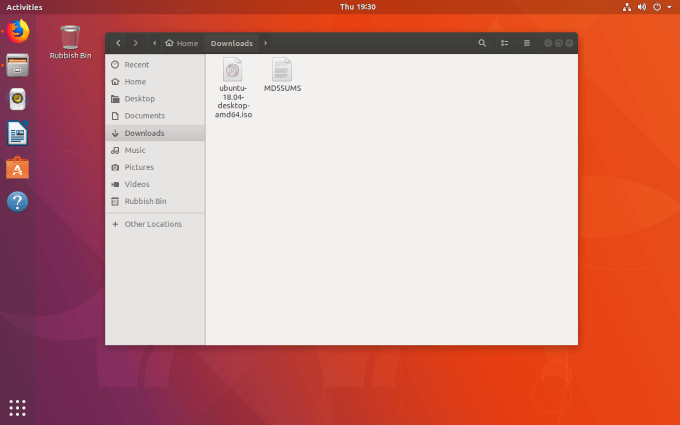Click the volume icon in top bar

point(642,7)
